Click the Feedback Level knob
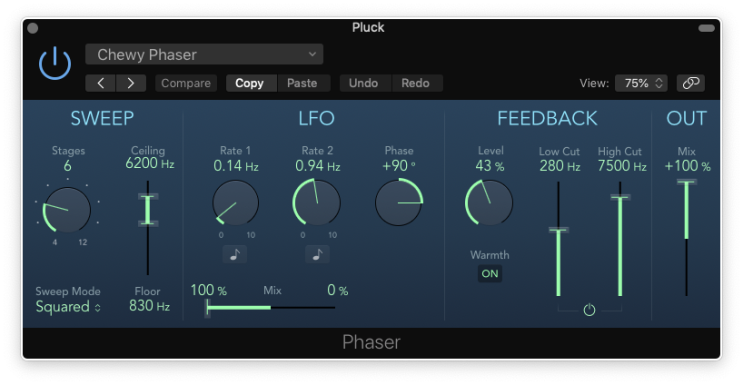The height and width of the screenshot is (385, 743). [x=489, y=202]
